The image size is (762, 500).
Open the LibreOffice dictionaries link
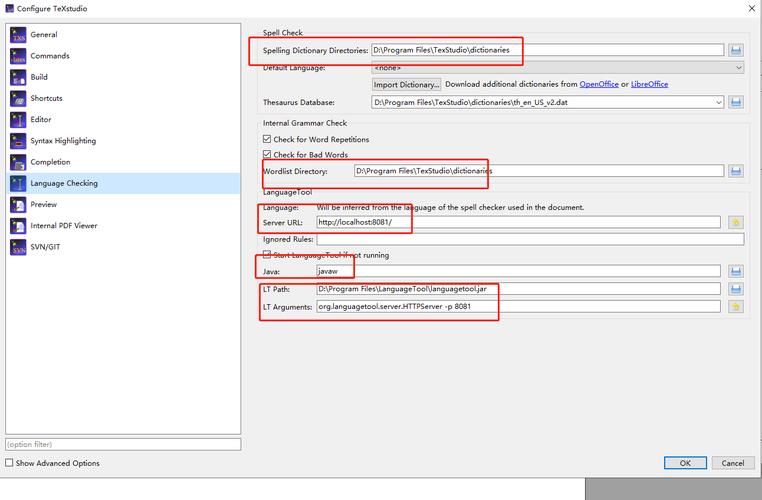point(649,84)
